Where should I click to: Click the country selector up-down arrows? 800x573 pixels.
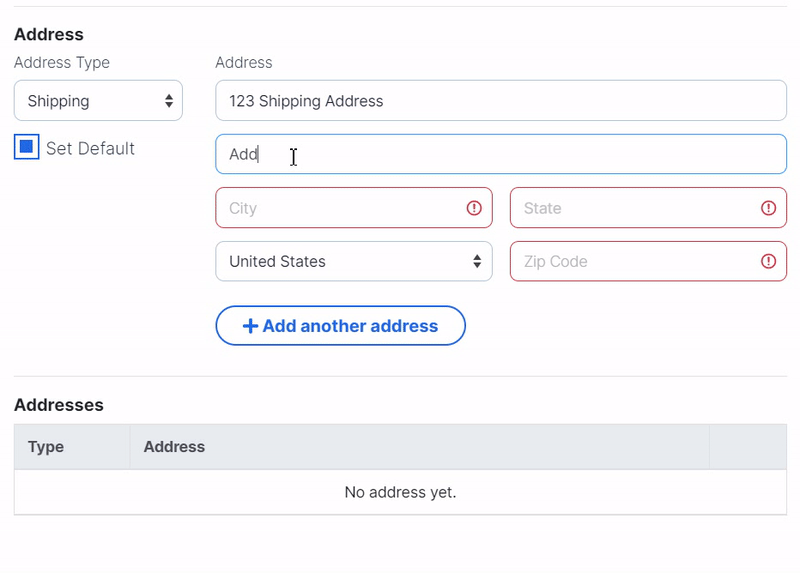pyautogui.click(x=477, y=261)
